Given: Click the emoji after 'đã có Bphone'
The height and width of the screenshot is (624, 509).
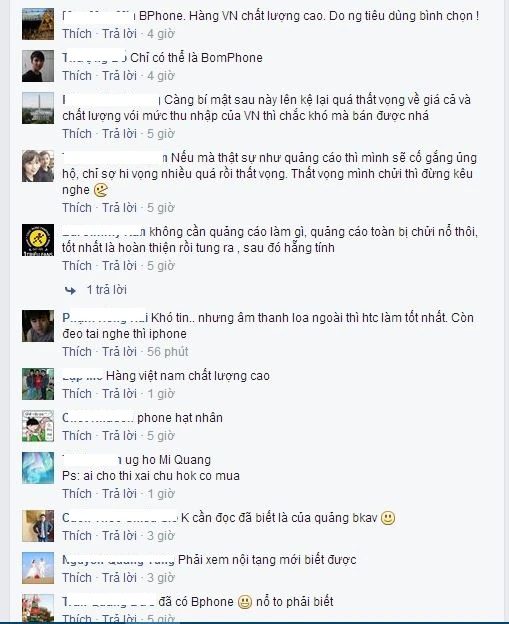Looking at the screenshot, I should (x=245, y=602).
